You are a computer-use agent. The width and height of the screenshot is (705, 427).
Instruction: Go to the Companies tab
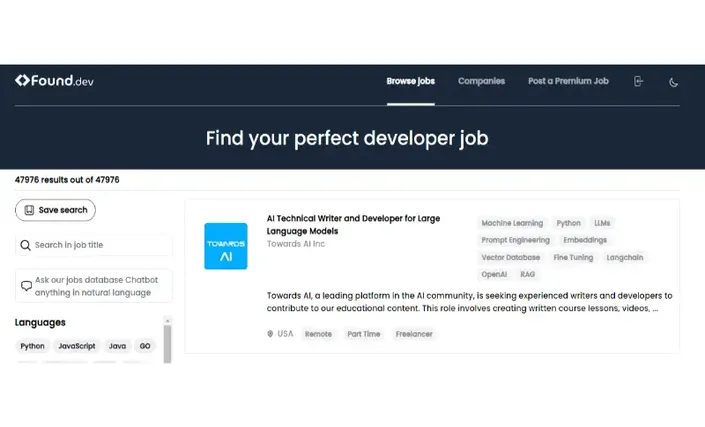(x=481, y=81)
